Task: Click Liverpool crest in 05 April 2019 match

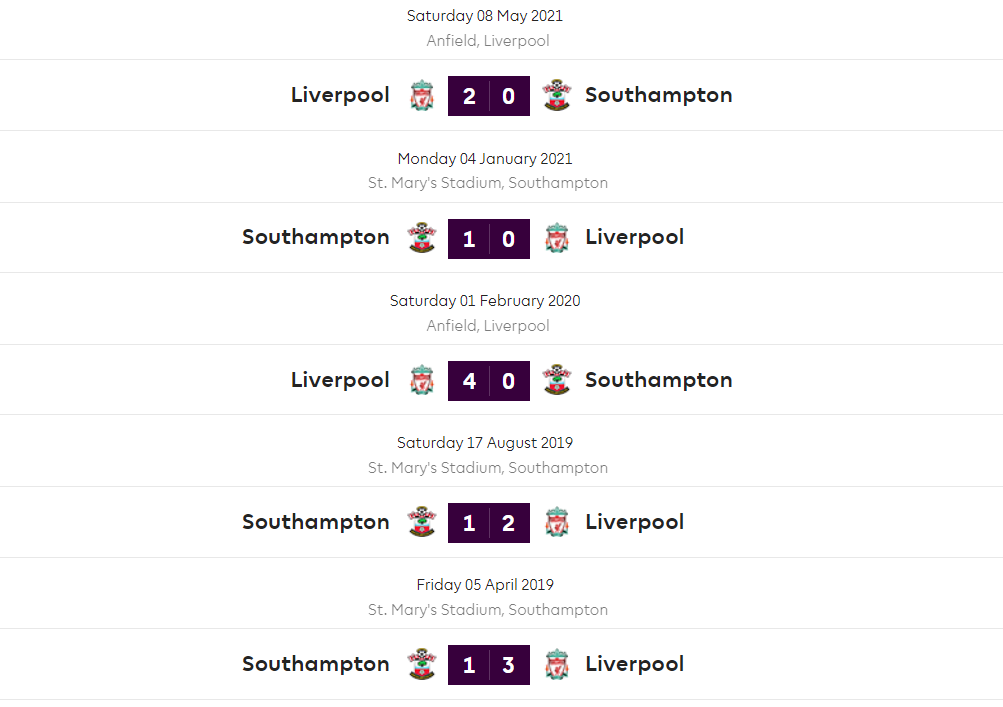Action: coord(556,664)
